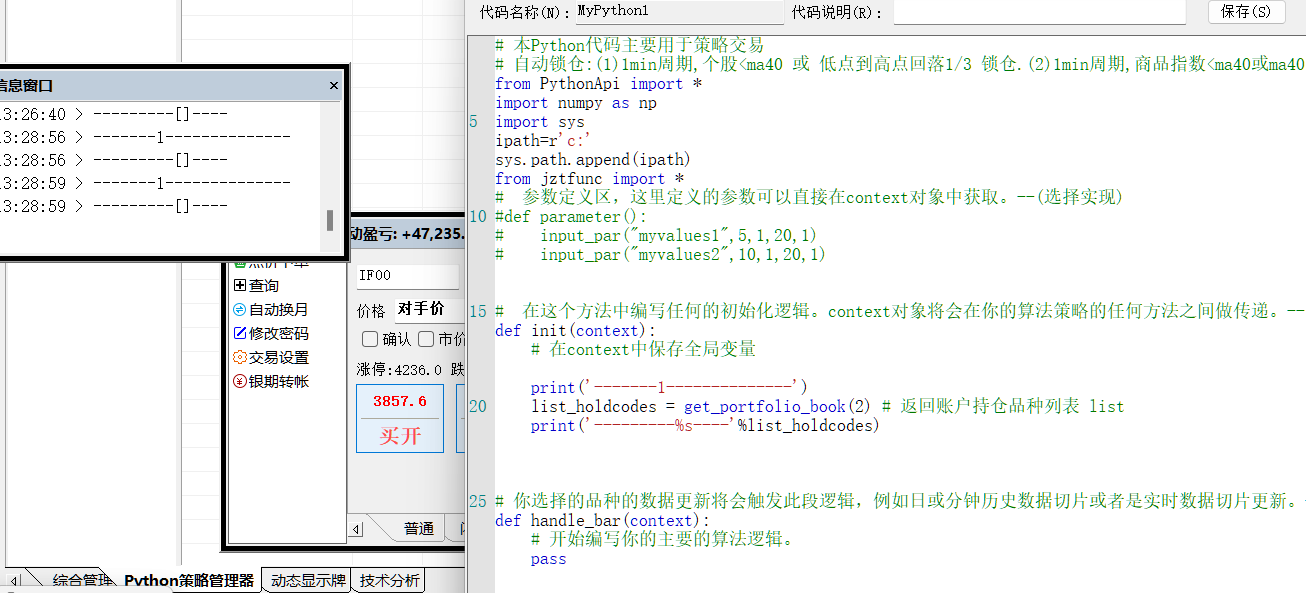
Task: Close the information window with X
Action: click(334, 86)
